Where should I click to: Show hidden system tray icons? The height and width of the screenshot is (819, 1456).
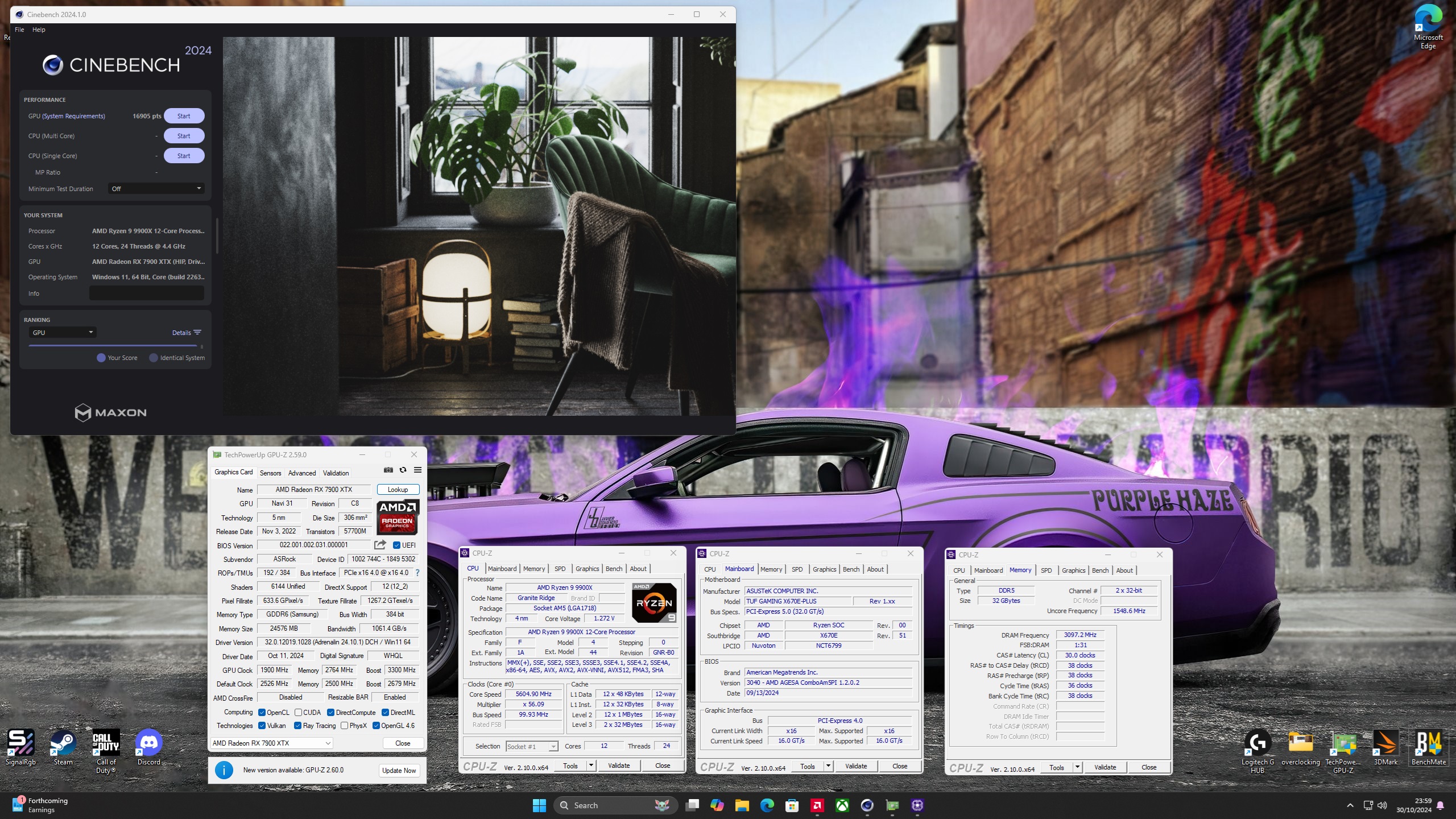(1350, 805)
